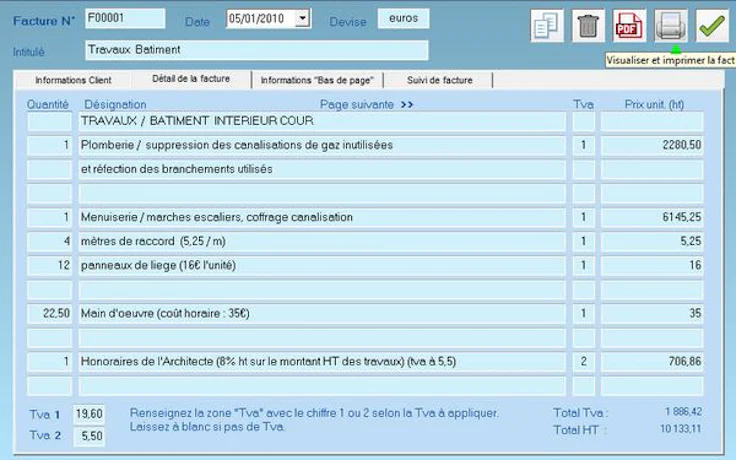Click the Tva 1 rate field 19,60
736x460 pixels.
pos(89,414)
